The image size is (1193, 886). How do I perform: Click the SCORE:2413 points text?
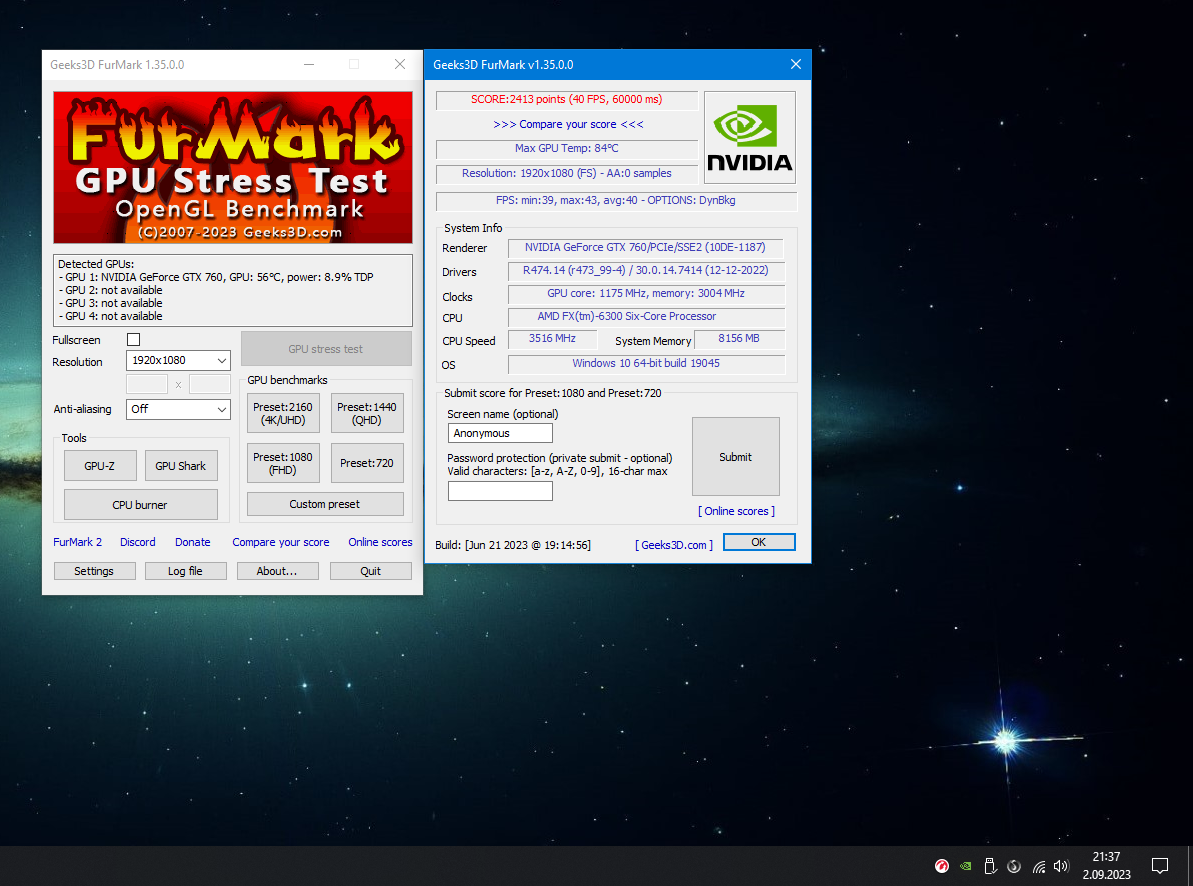(567, 99)
